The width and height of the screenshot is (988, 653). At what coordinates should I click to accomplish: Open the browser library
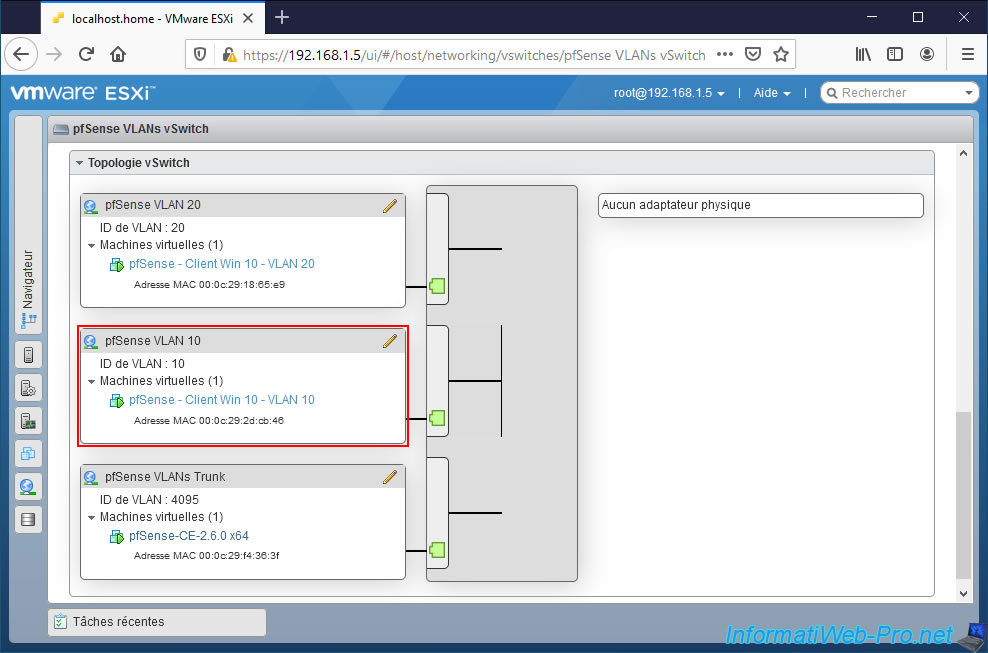point(863,54)
